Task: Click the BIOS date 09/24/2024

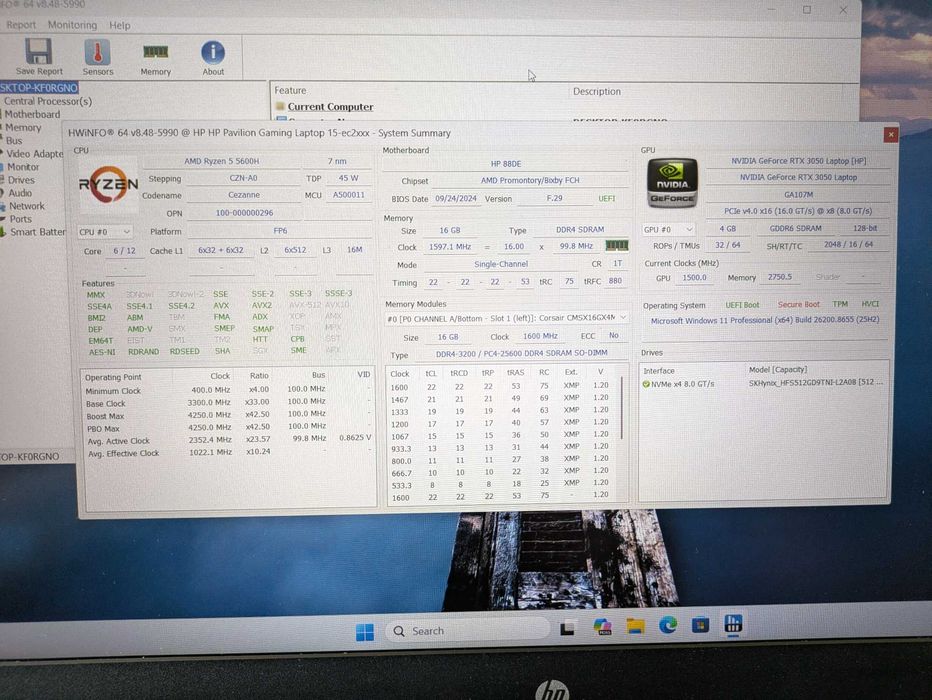Action: pyautogui.click(x=456, y=198)
